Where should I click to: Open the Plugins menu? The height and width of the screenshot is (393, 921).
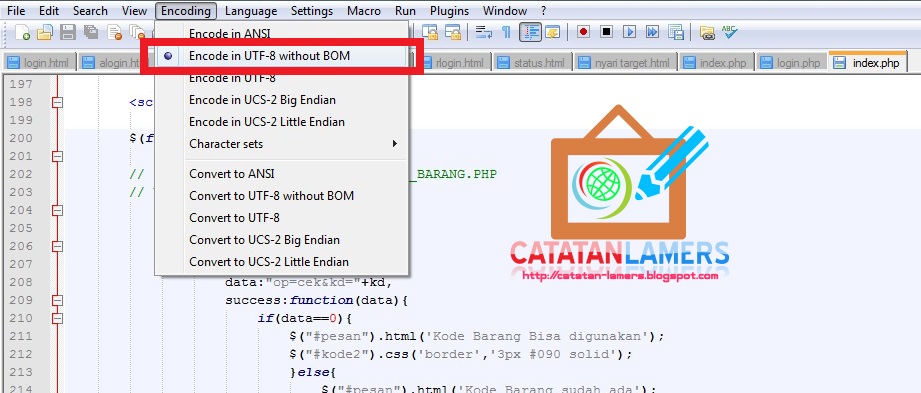449,11
